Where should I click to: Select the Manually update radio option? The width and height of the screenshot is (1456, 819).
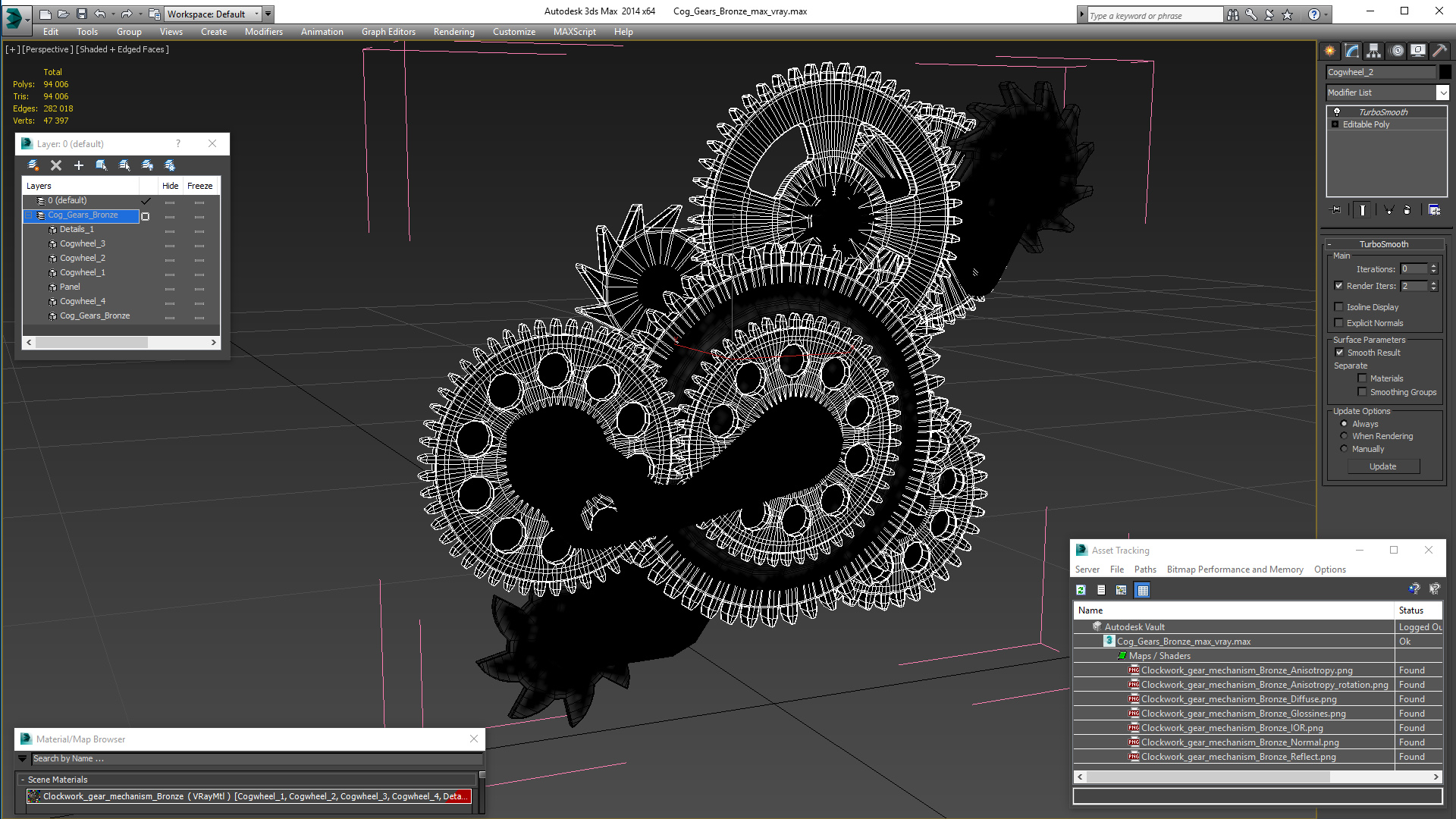(1345, 449)
